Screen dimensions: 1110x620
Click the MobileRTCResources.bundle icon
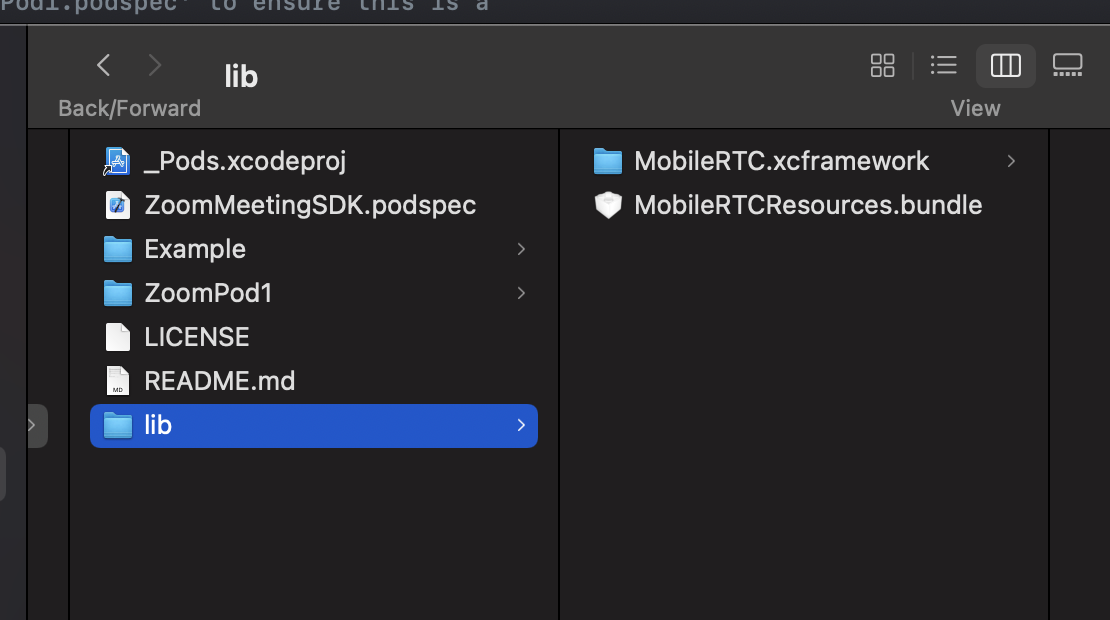[607, 205]
